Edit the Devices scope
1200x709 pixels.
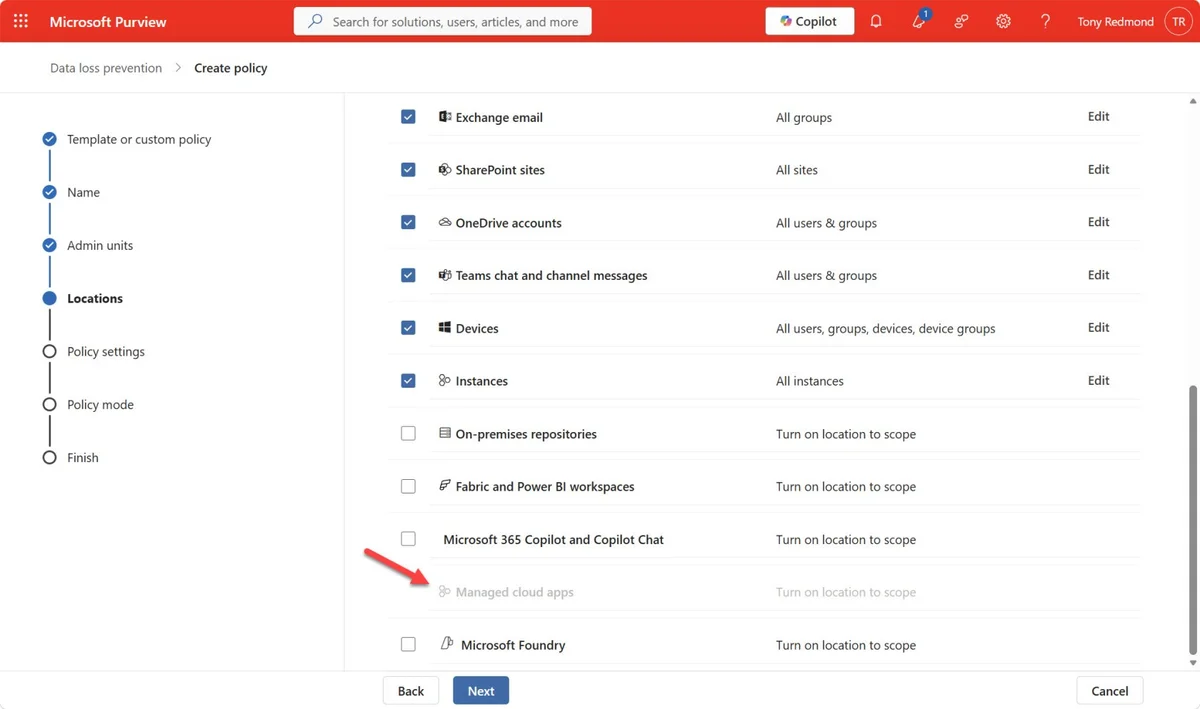click(1098, 327)
